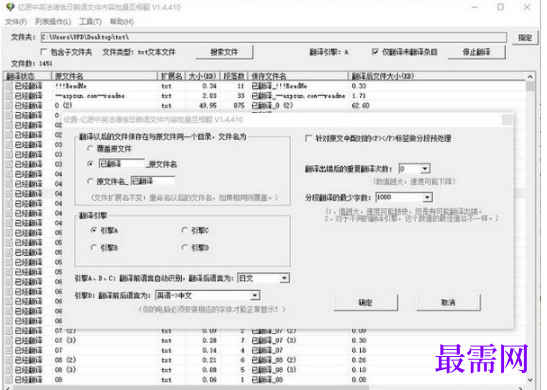The width and height of the screenshot is (547, 390).
Task: Choose translation engine 引擎D
Action: [185, 247]
